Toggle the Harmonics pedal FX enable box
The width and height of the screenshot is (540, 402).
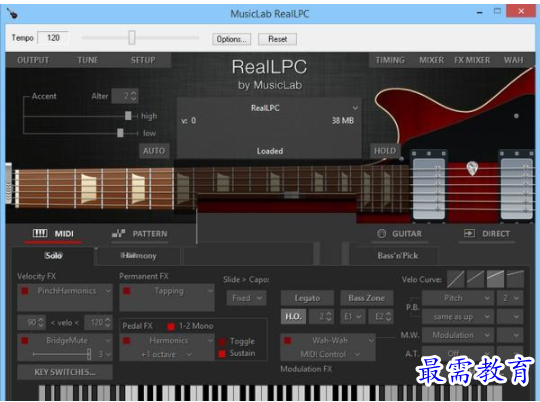(x=127, y=340)
